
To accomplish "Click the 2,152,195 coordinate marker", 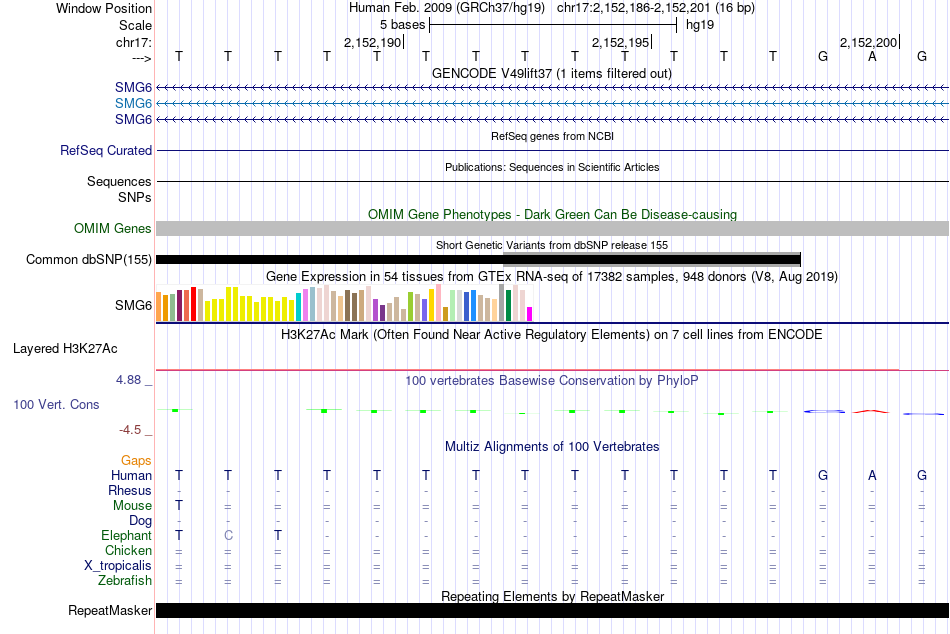I will (x=620, y=42).
